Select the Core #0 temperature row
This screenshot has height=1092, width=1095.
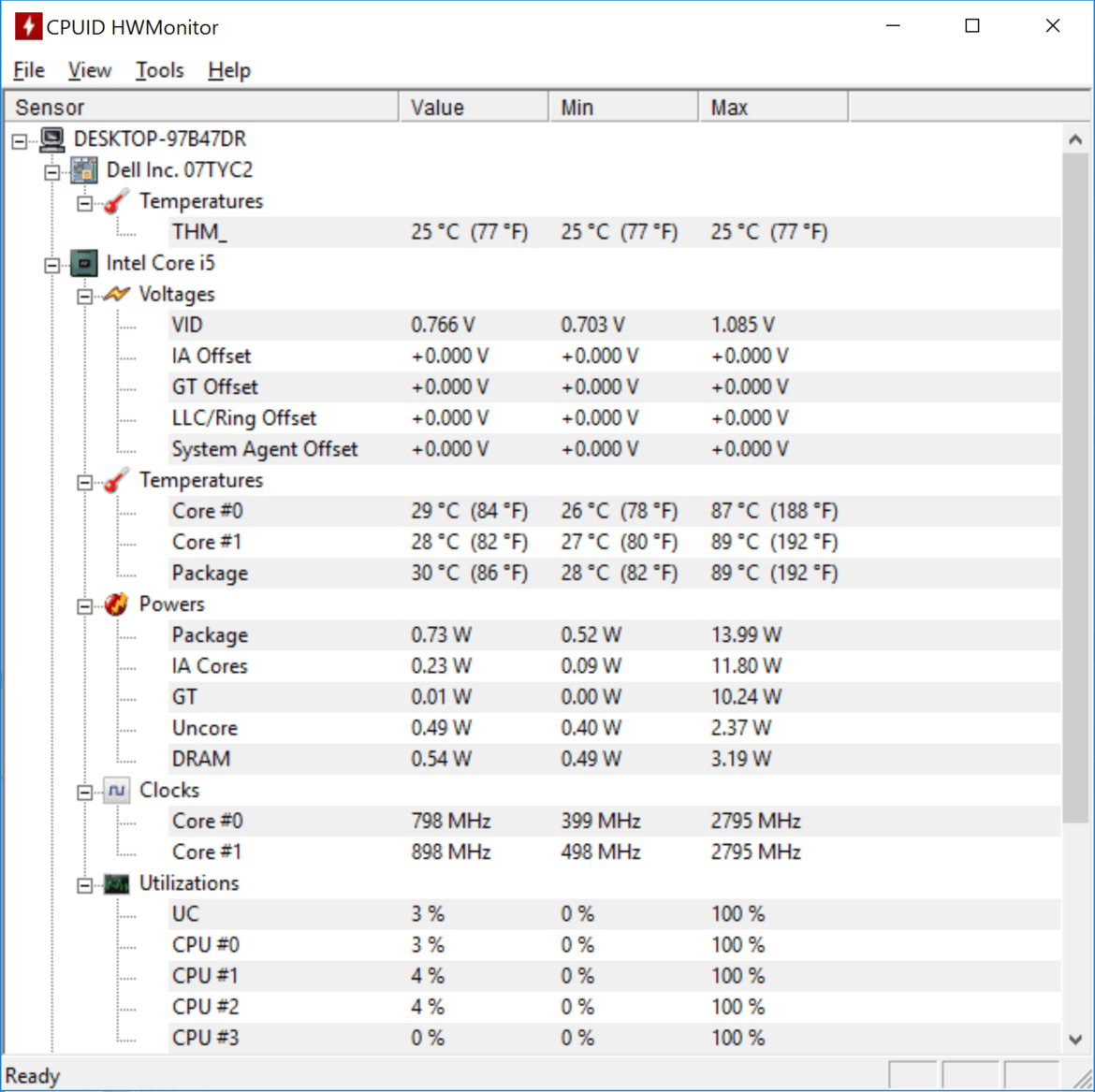click(615, 511)
